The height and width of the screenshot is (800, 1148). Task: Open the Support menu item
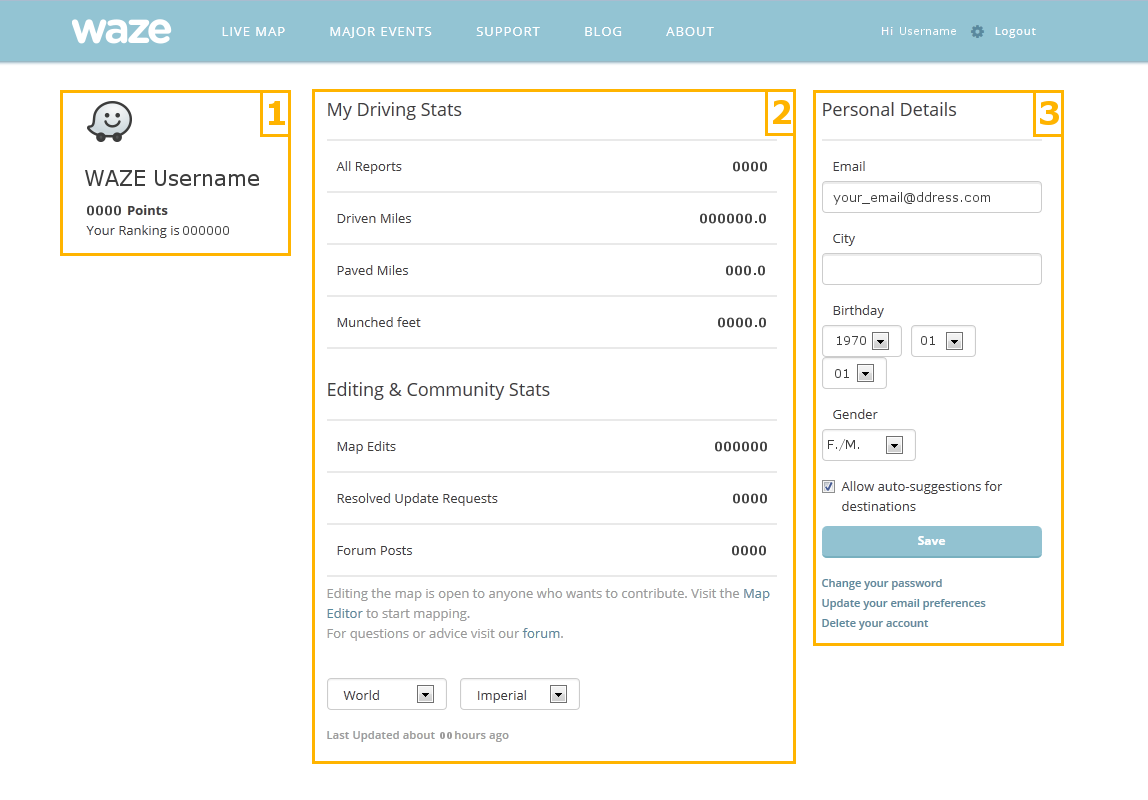point(508,32)
